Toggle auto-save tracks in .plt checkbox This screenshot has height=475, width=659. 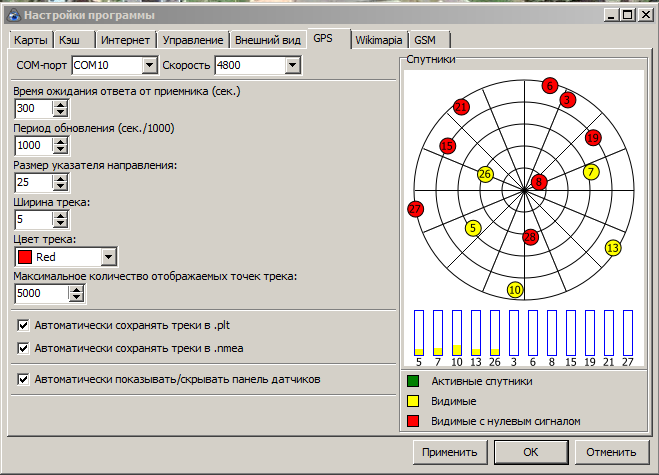[24, 325]
